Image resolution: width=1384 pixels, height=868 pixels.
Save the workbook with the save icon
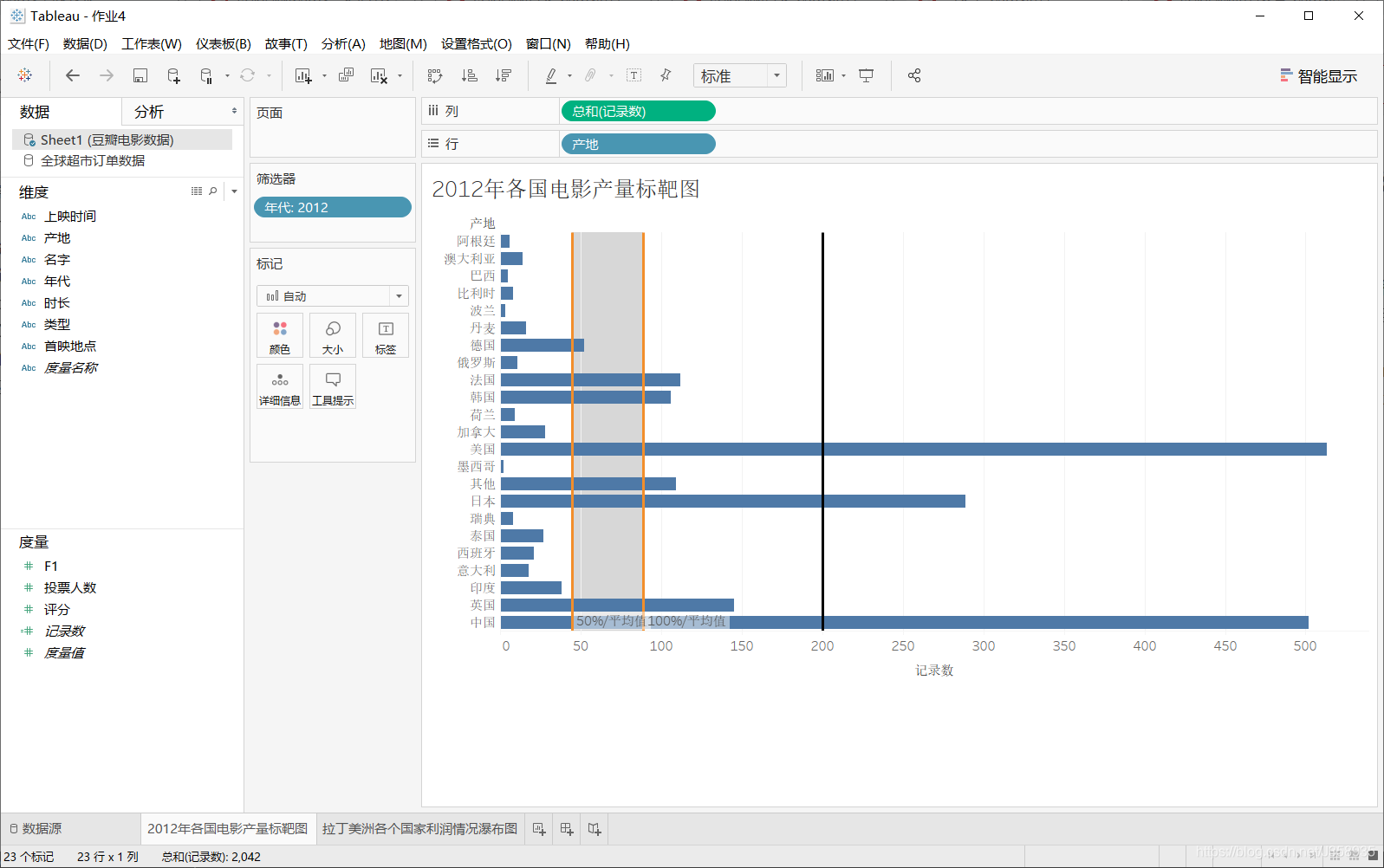tap(140, 75)
